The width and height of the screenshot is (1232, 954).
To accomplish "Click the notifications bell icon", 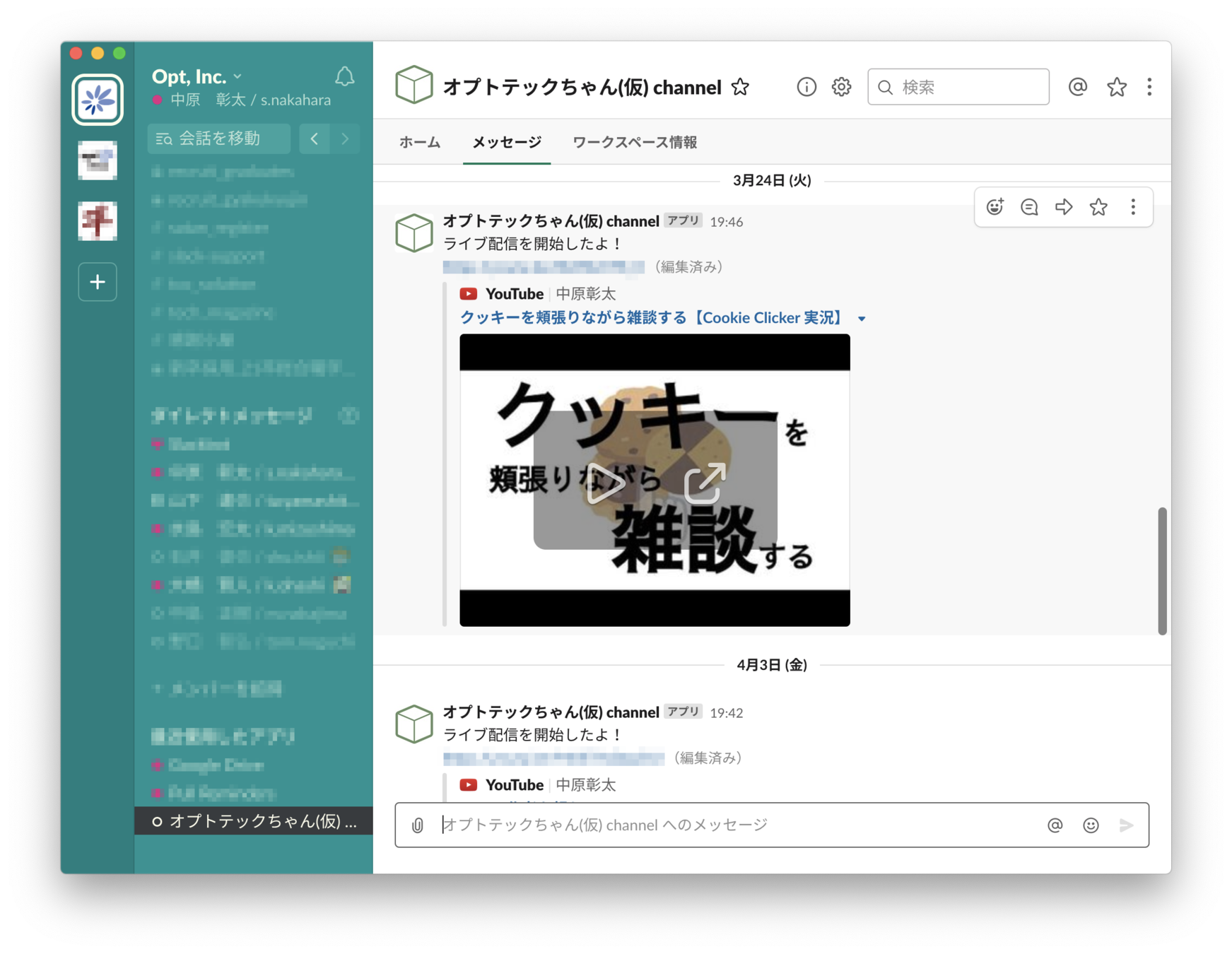I will point(344,76).
